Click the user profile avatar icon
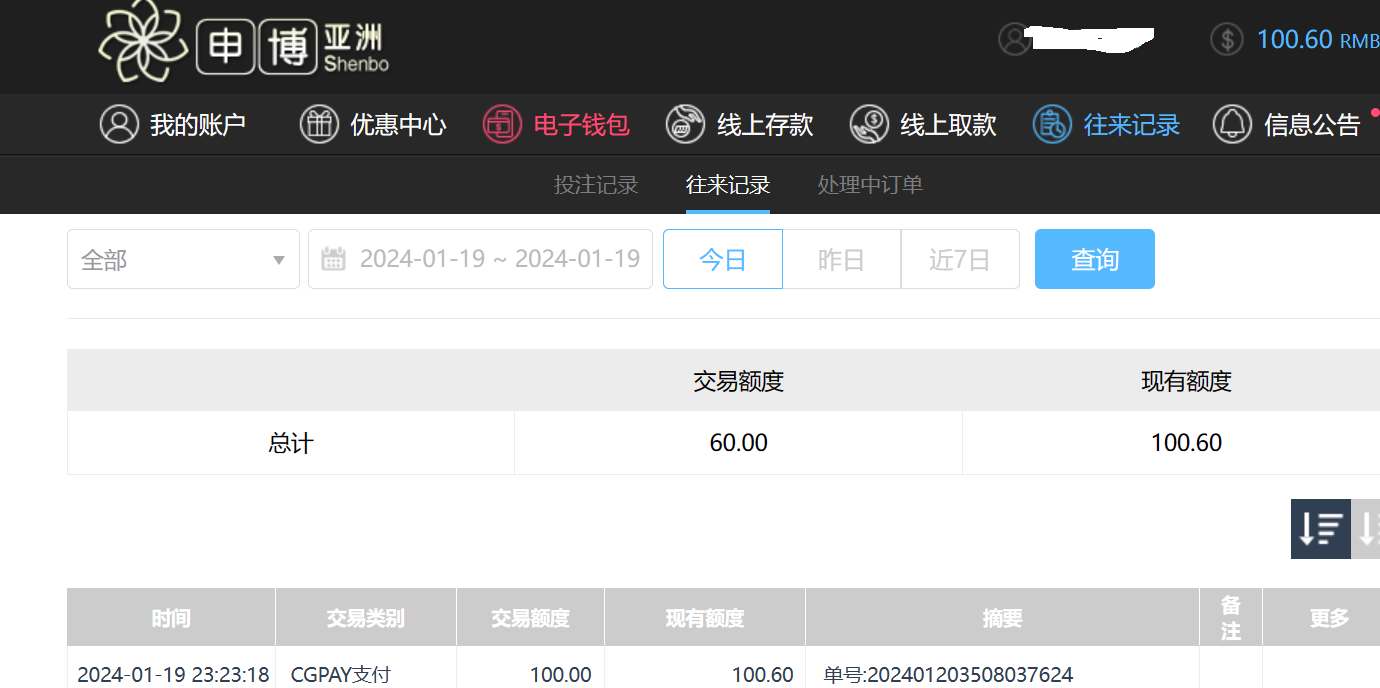1380x688 pixels. coord(1014,39)
